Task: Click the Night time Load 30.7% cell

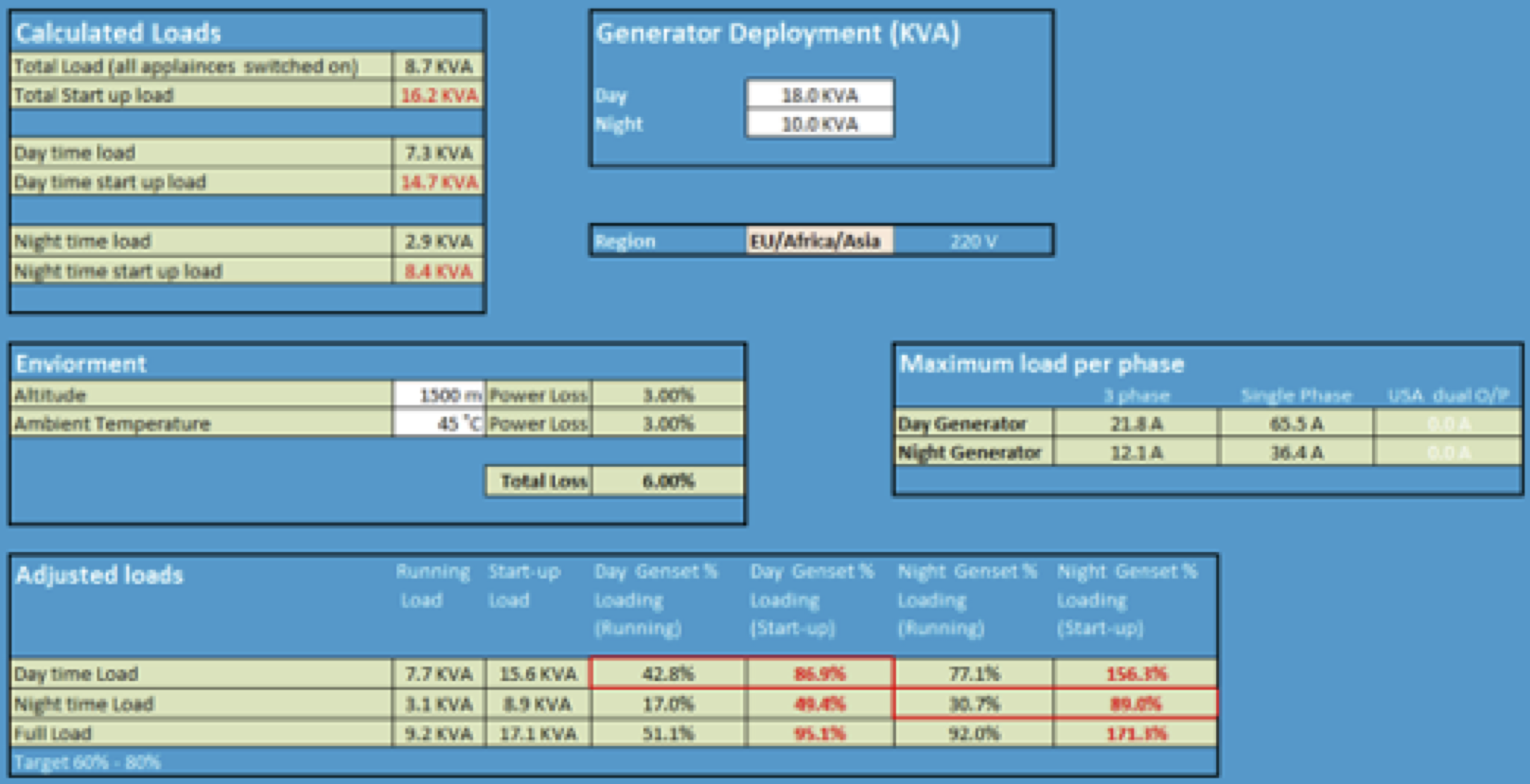Action: click(973, 704)
